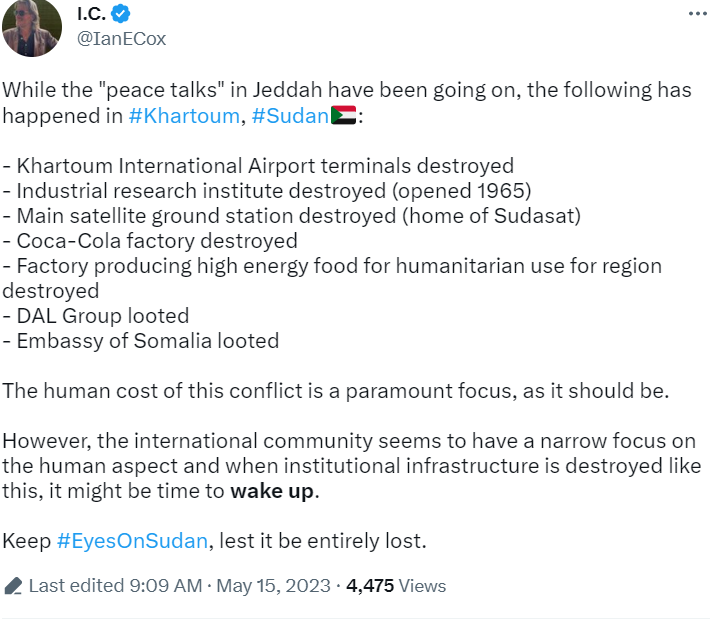Click the display name I.C.

[x=92, y=14]
